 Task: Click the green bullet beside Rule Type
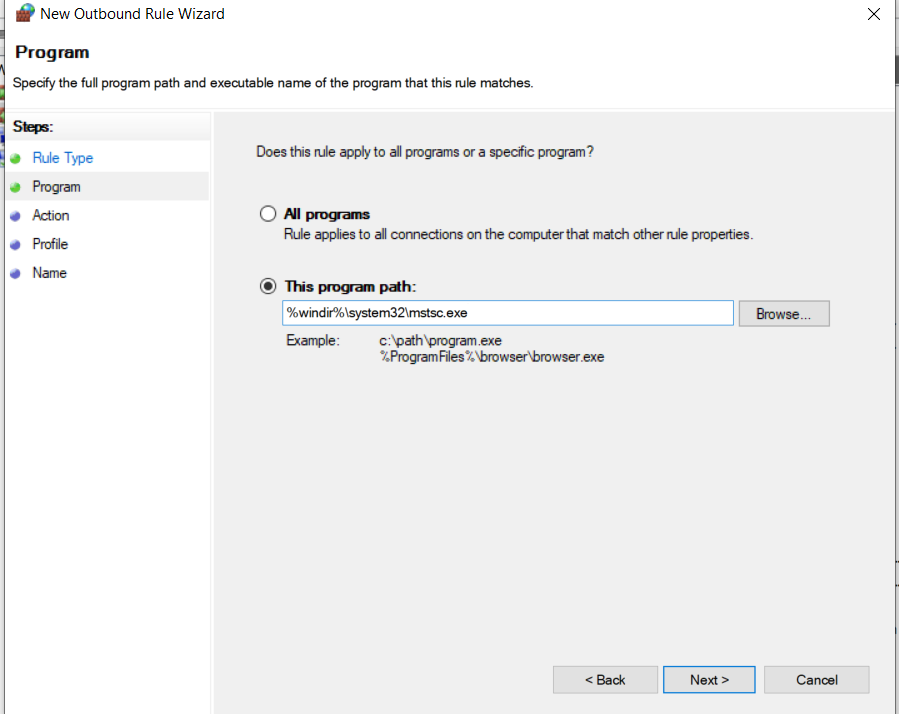pos(16,158)
